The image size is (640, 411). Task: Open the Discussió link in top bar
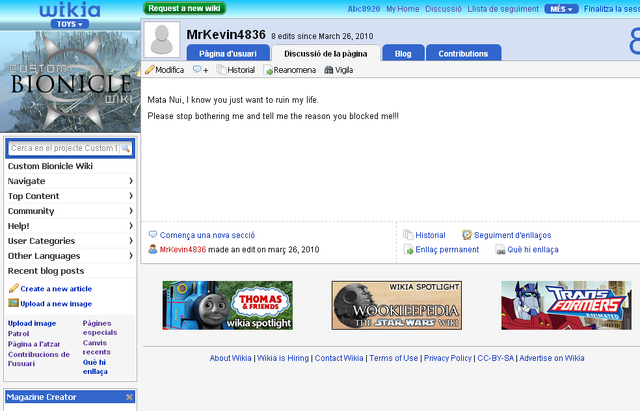(x=443, y=9)
